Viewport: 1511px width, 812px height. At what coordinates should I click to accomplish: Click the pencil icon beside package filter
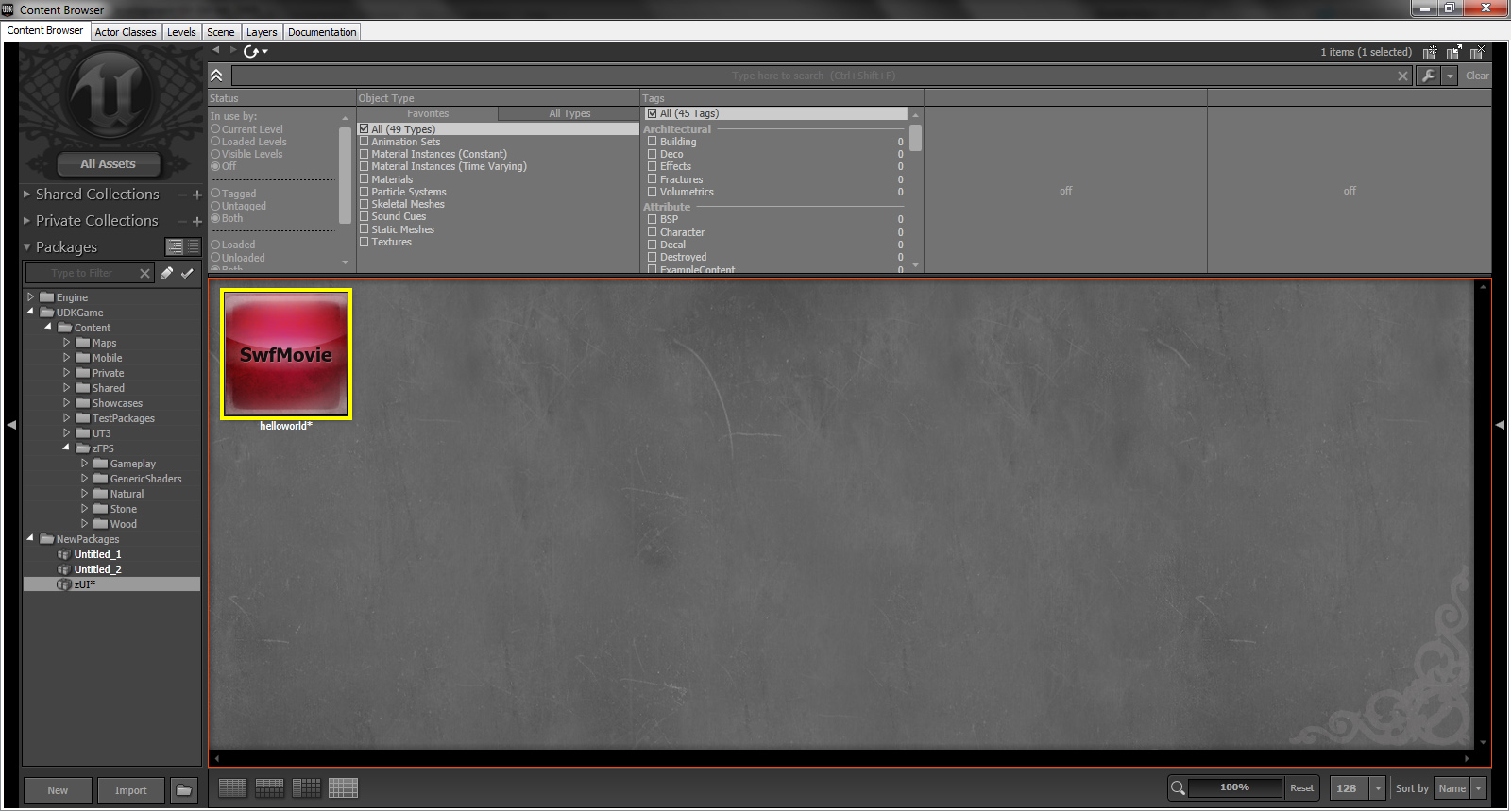[x=166, y=273]
